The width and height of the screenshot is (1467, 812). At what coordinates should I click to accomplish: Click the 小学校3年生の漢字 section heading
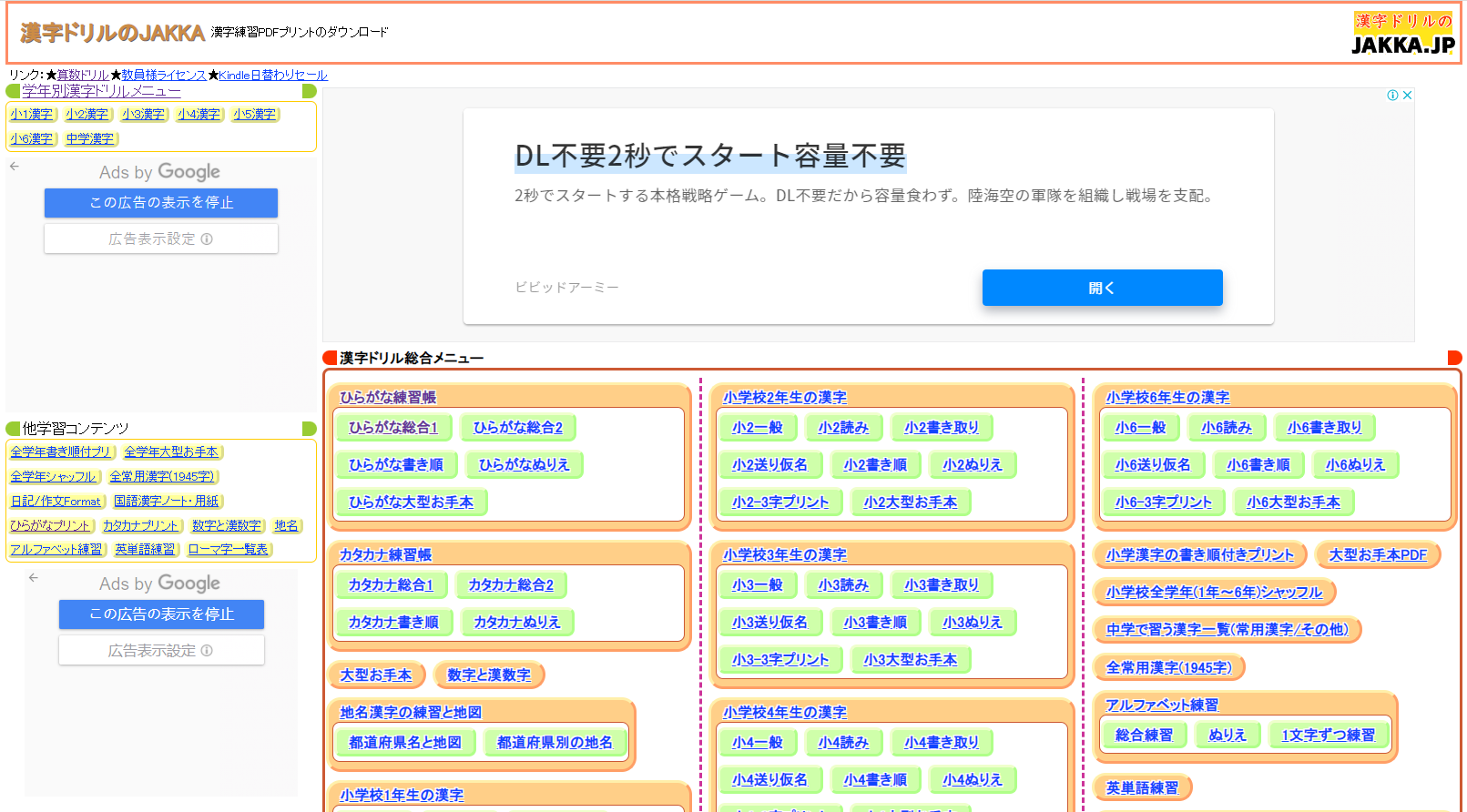(x=784, y=555)
